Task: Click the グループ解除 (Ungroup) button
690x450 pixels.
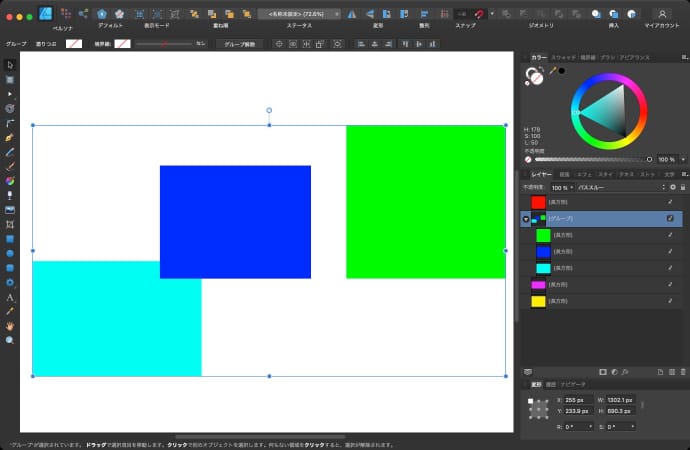Action: [239, 44]
